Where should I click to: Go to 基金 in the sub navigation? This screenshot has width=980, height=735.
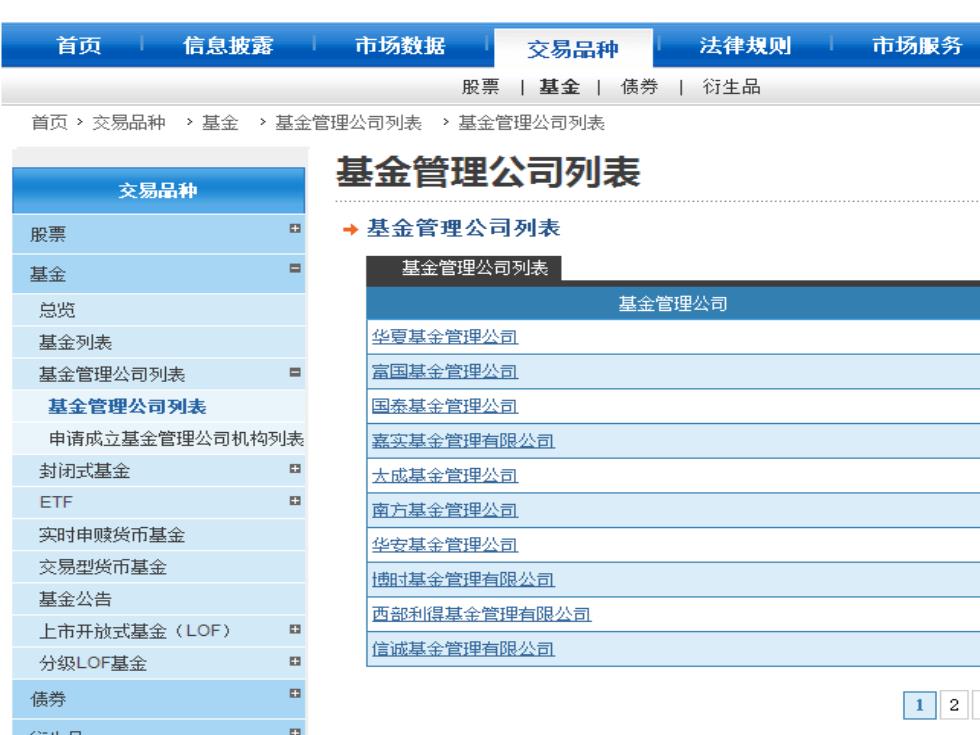[559, 87]
